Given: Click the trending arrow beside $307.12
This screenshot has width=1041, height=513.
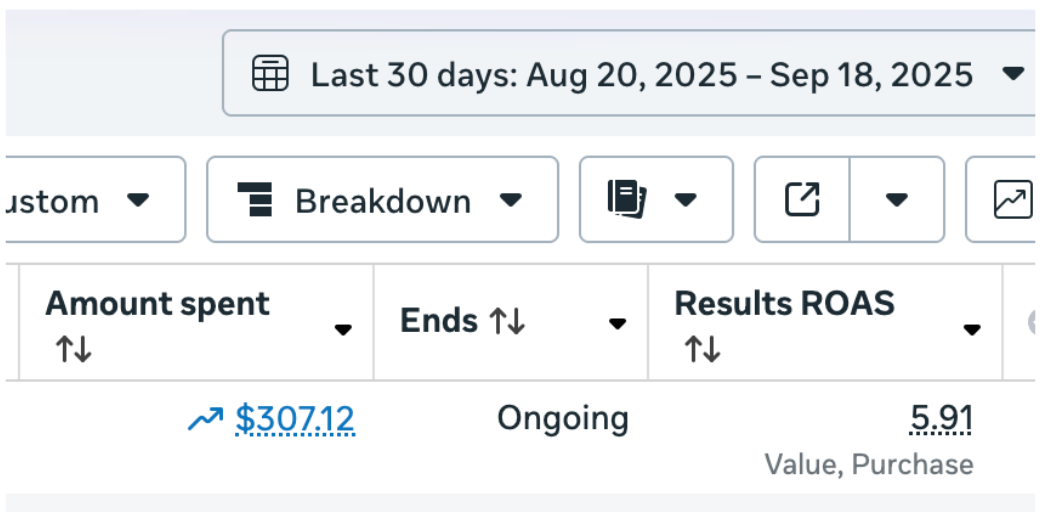Looking at the screenshot, I should (x=205, y=420).
